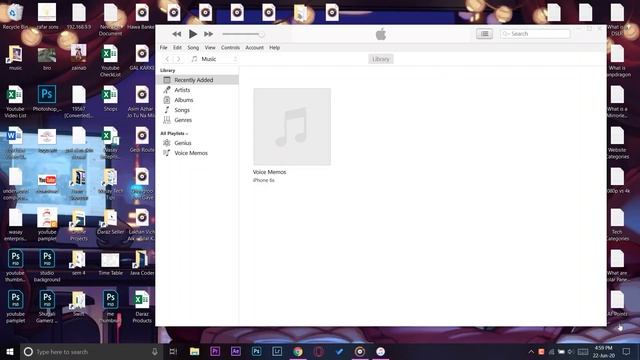Select Recently Added in the sidebar

pyautogui.click(x=198, y=80)
